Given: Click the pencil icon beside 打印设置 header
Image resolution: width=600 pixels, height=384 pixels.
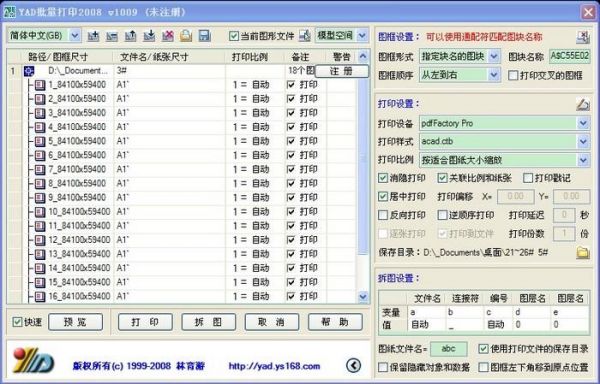Looking at the screenshot, I should [583, 104].
